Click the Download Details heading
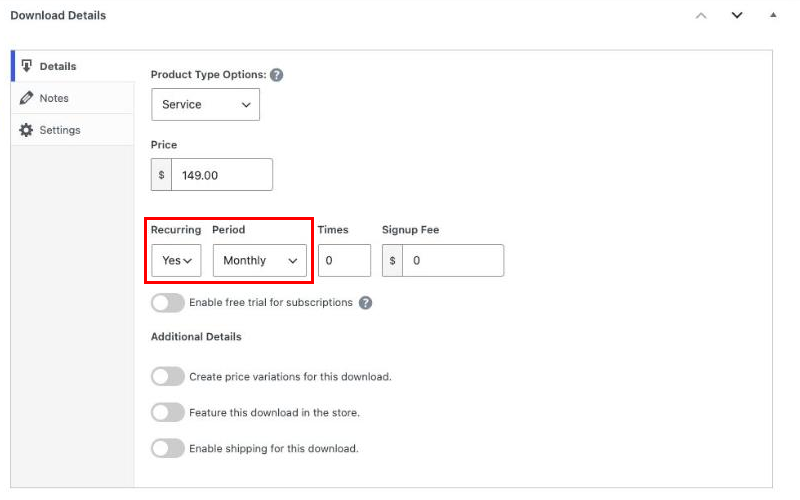The width and height of the screenshot is (800, 500). (58, 16)
